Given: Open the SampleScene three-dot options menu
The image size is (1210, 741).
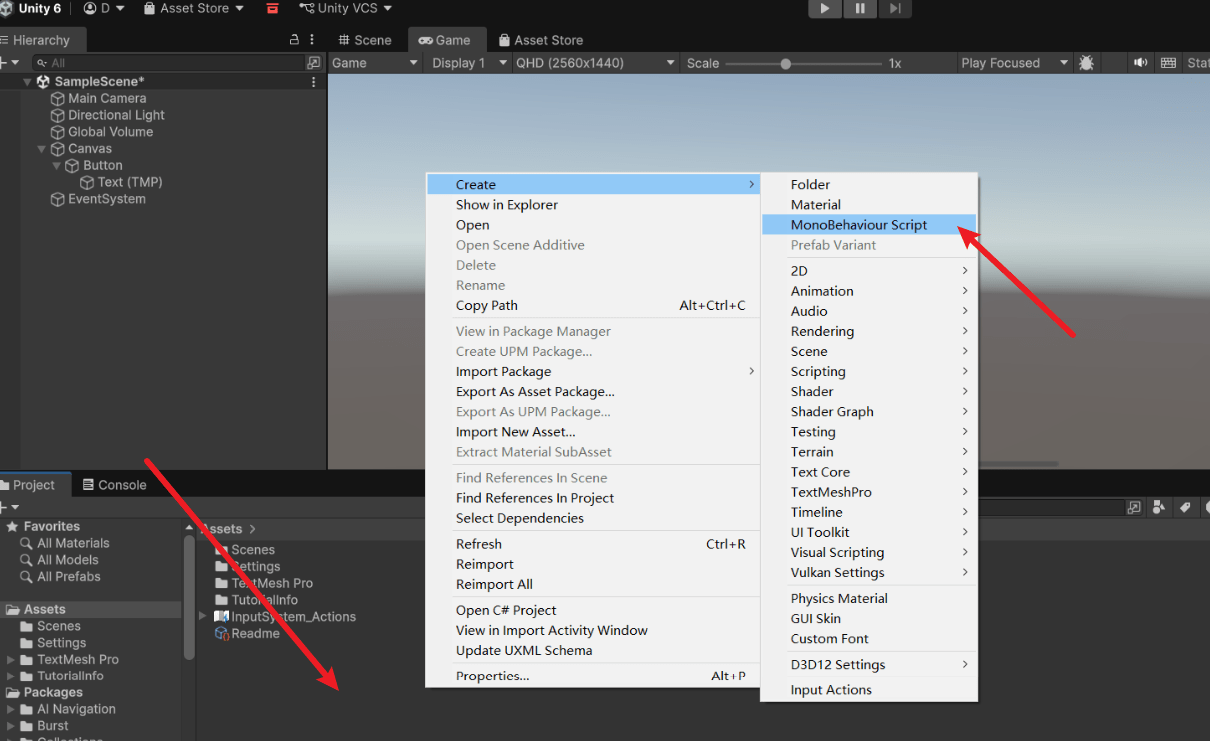Looking at the screenshot, I should (314, 82).
